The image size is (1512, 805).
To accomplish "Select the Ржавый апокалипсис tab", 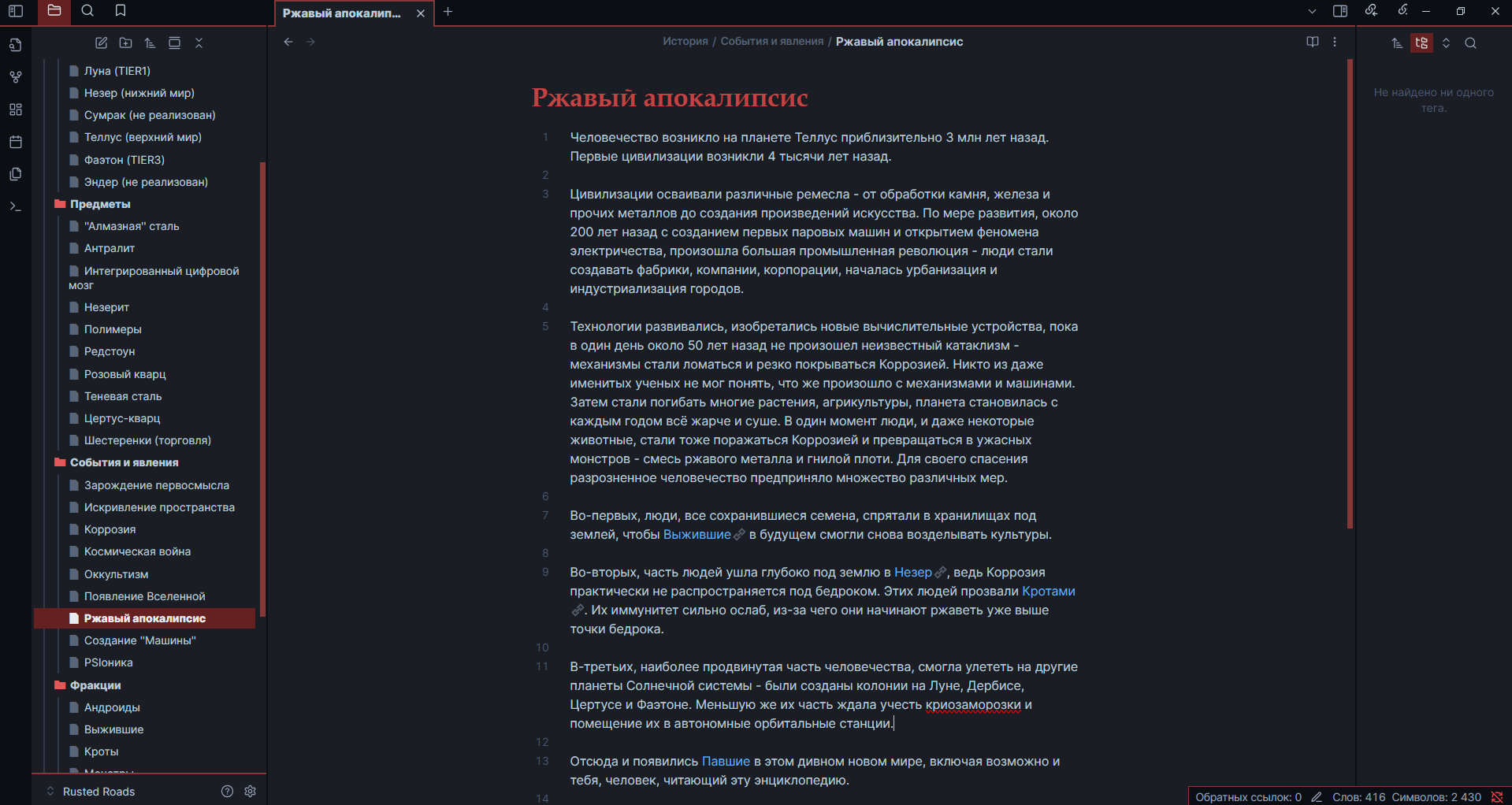I will pyautogui.click(x=342, y=13).
